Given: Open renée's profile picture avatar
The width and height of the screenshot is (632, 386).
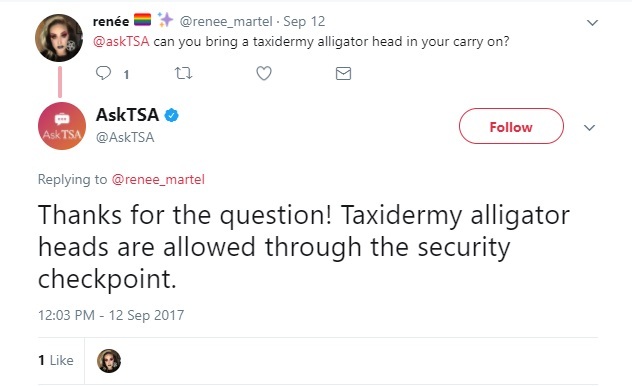Looking at the screenshot, I should click(59, 38).
